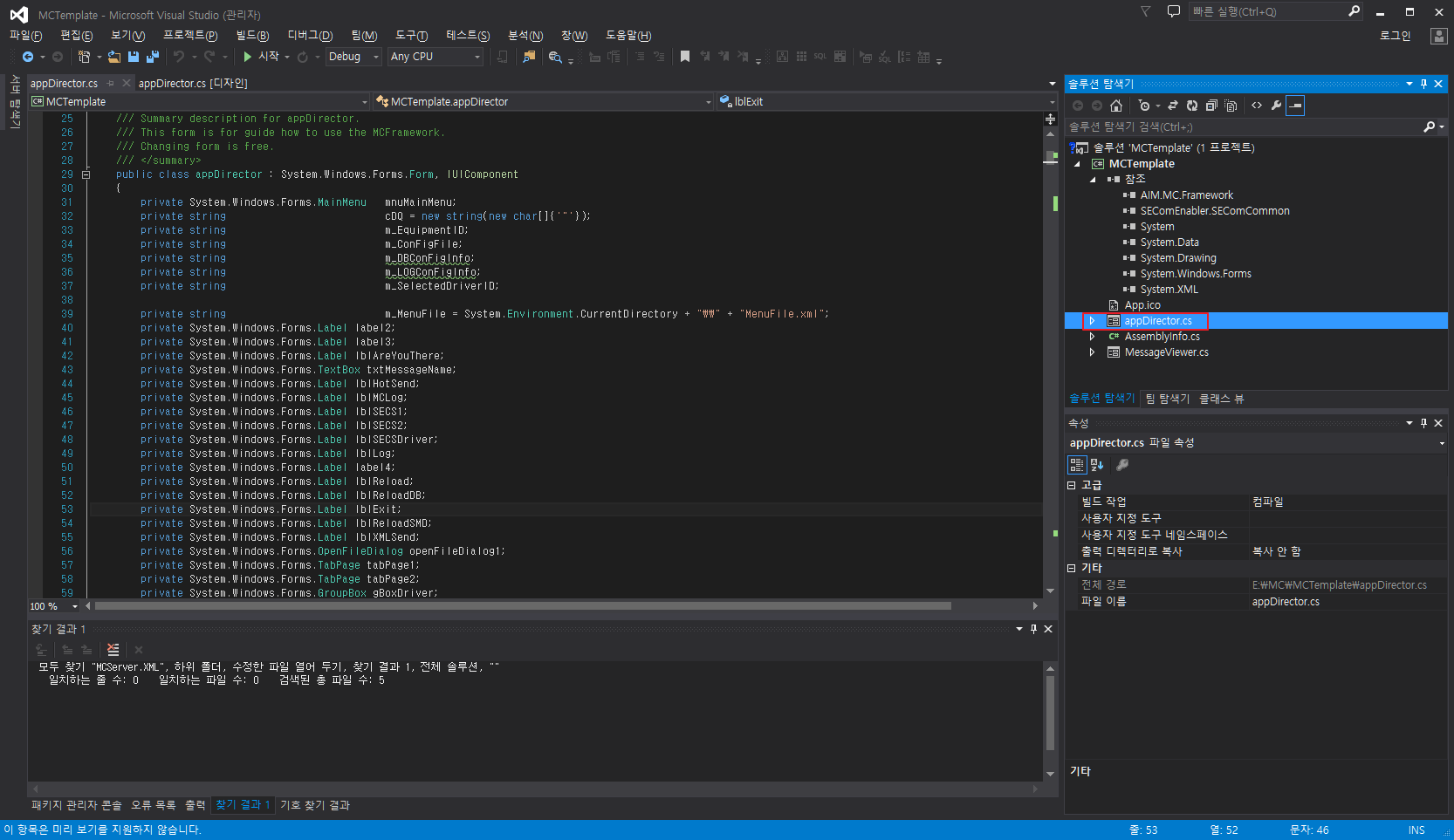
Task: Save all files using 모두 저장 toolbar icon
Action: point(153,57)
